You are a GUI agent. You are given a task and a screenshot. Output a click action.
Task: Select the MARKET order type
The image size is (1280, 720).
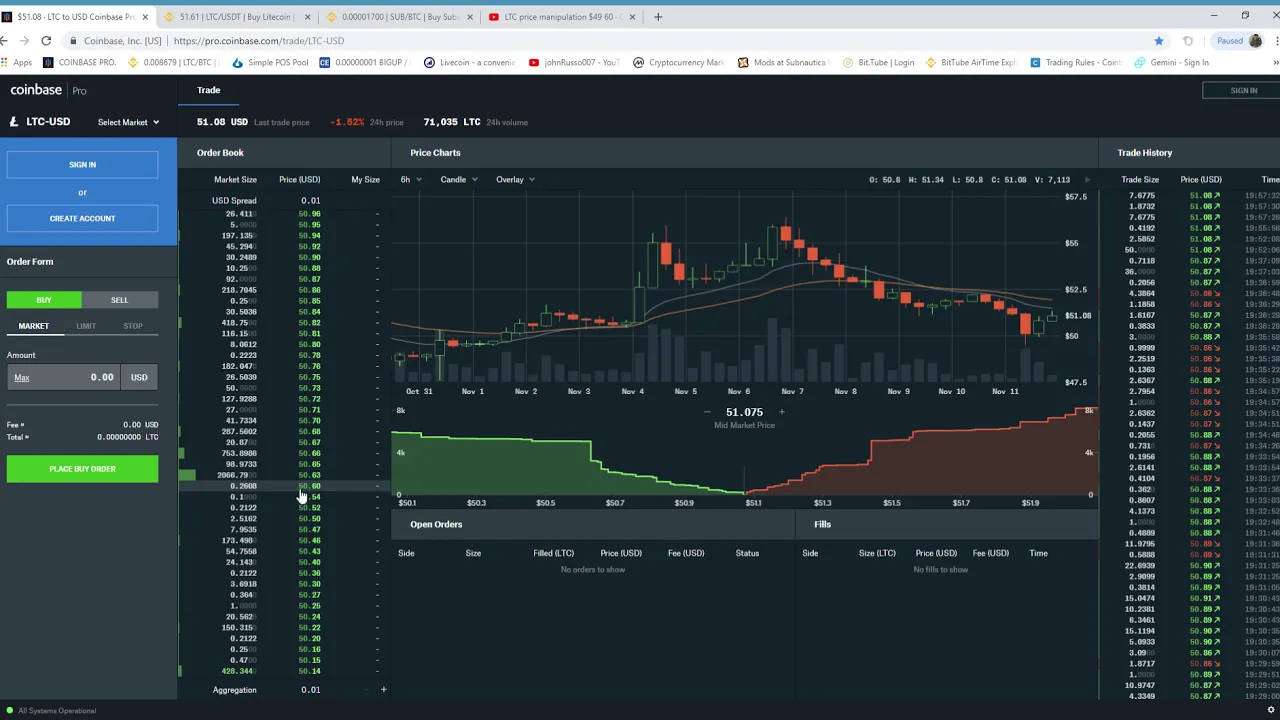[x=33, y=326]
